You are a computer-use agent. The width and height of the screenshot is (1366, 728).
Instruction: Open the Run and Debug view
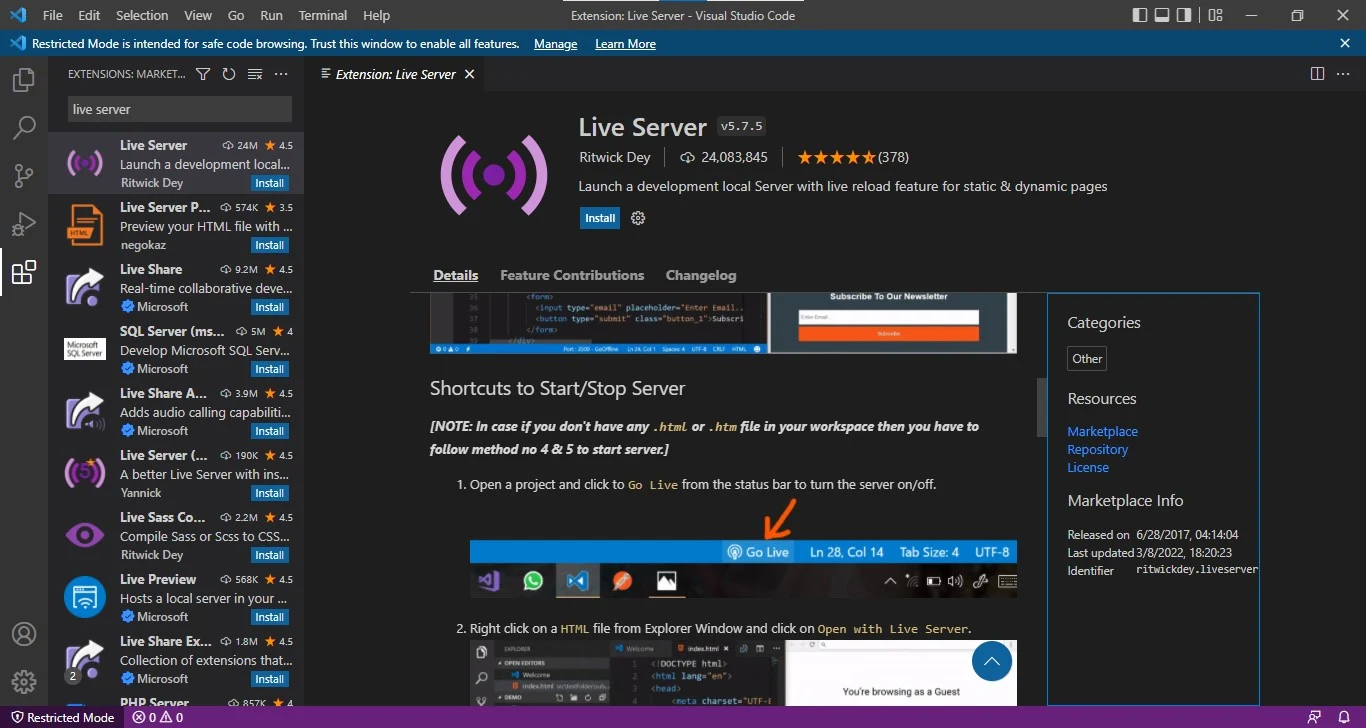coord(24,224)
